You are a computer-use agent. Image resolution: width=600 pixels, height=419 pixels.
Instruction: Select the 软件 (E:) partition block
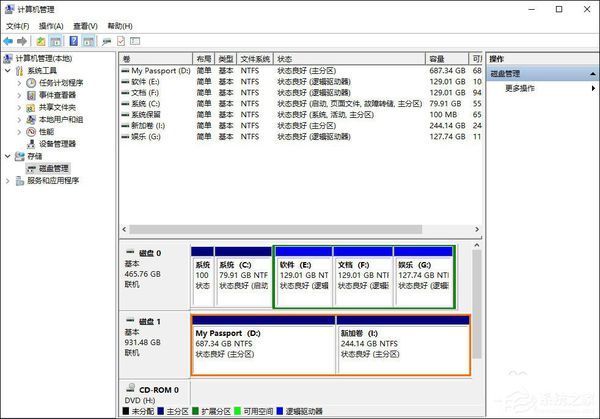304,277
